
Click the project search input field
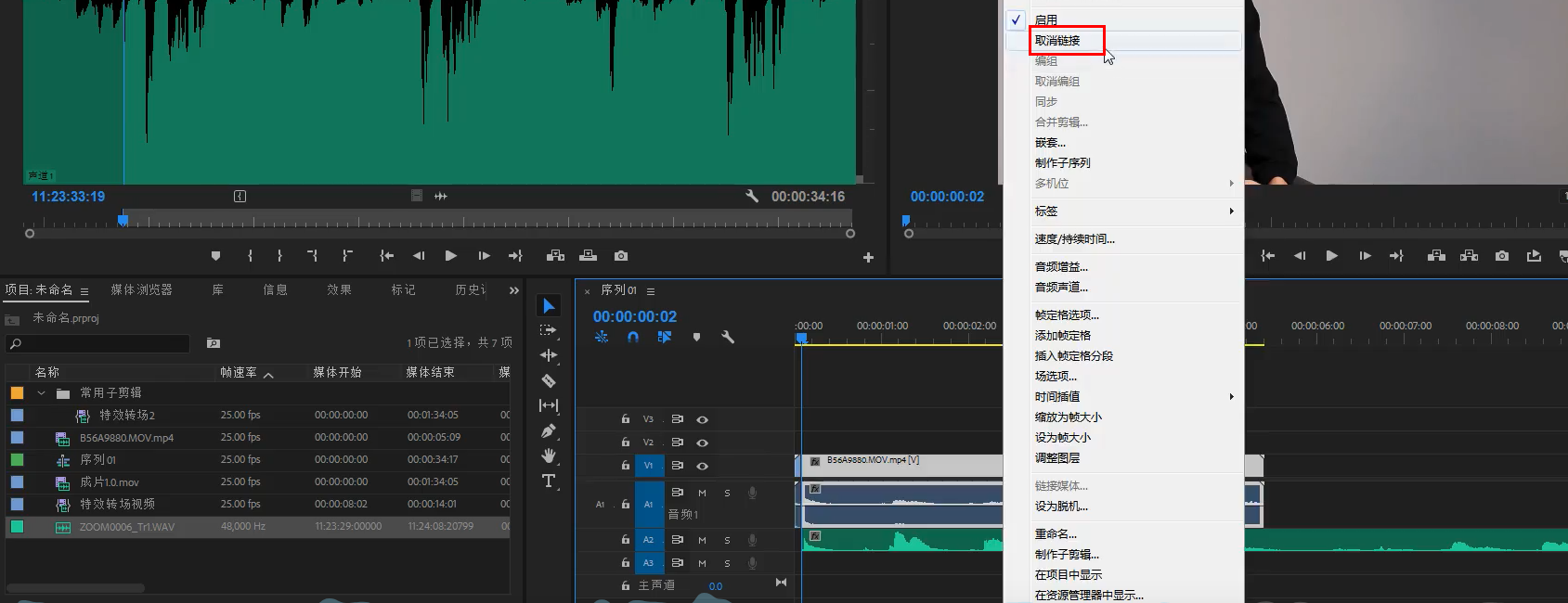coord(98,343)
